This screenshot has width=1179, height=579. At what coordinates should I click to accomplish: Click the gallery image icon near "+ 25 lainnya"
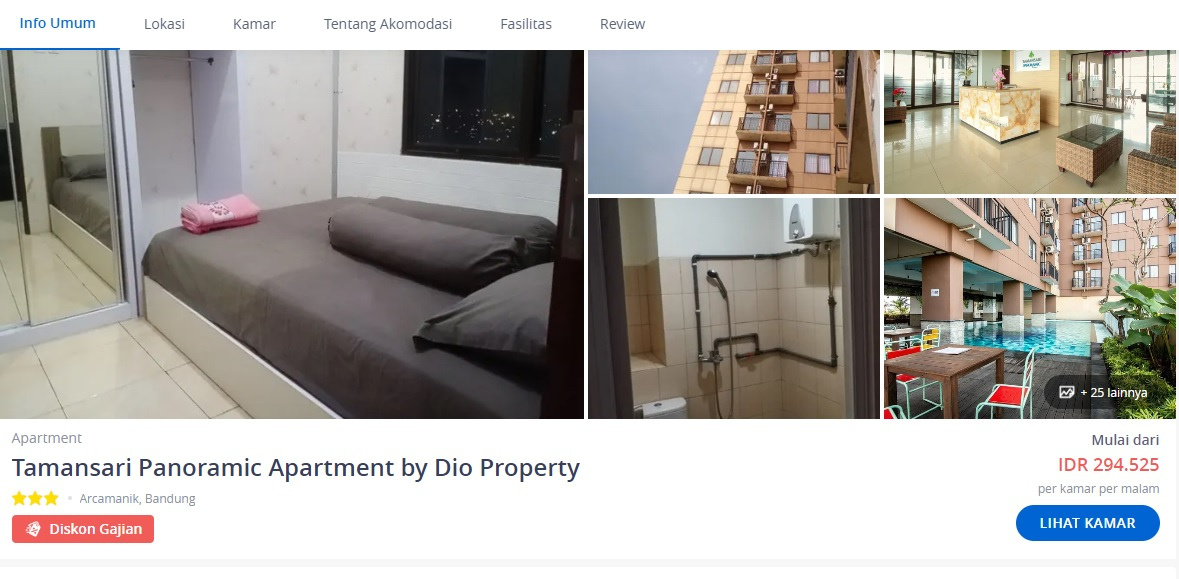(1066, 392)
